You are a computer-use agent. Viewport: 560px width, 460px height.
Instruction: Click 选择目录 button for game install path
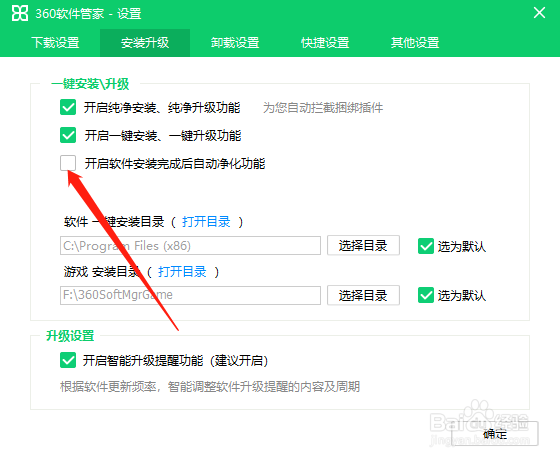(x=363, y=295)
